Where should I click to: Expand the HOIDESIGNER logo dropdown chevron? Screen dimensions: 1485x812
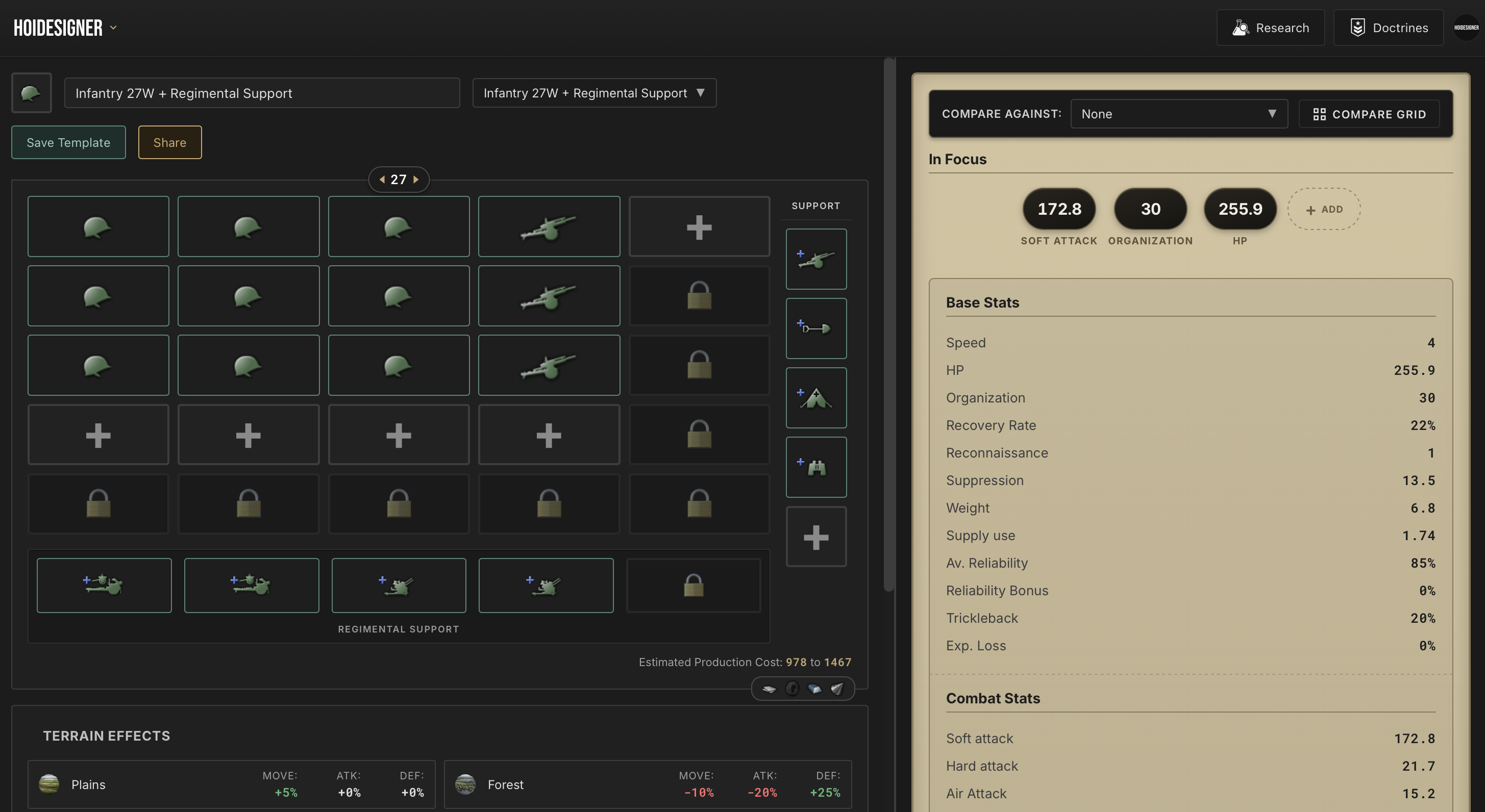click(x=114, y=27)
